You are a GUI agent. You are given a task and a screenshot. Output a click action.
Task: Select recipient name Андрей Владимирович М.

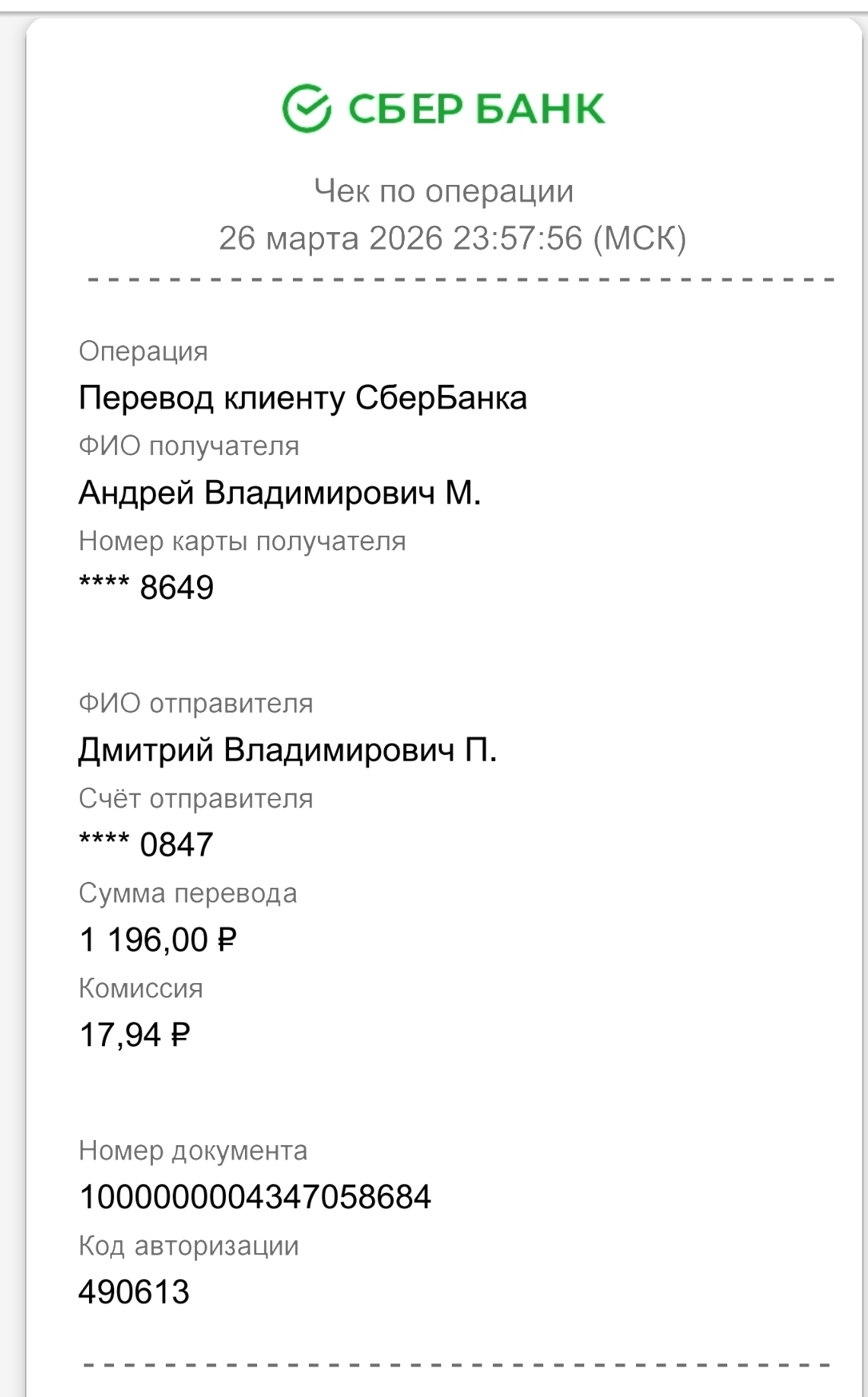(x=280, y=493)
